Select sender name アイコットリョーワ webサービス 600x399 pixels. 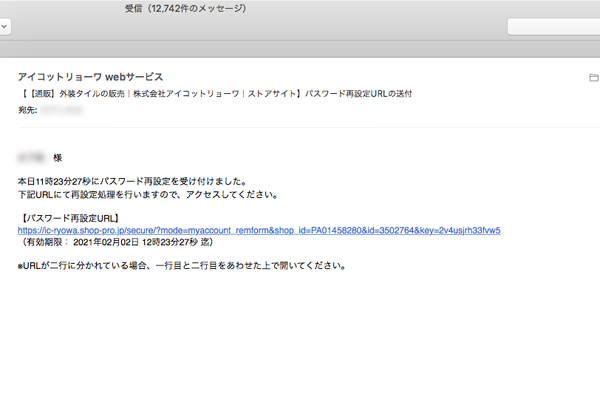(x=90, y=77)
